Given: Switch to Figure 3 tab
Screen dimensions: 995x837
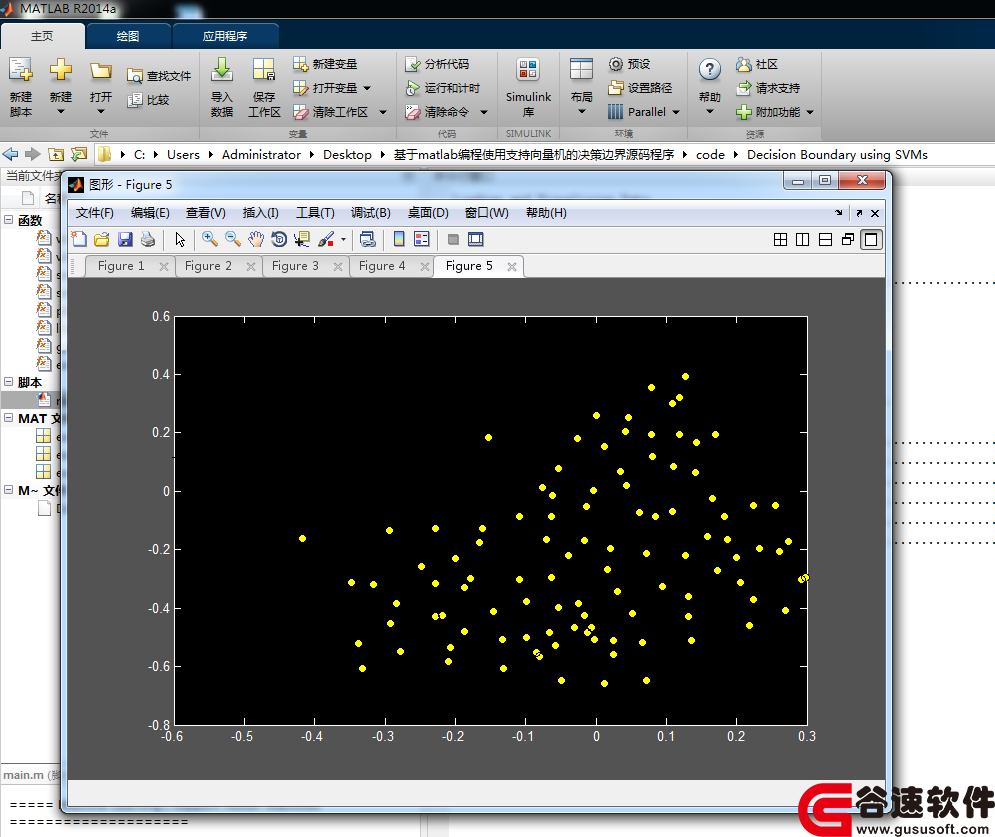Looking at the screenshot, I should click(295, 266).
